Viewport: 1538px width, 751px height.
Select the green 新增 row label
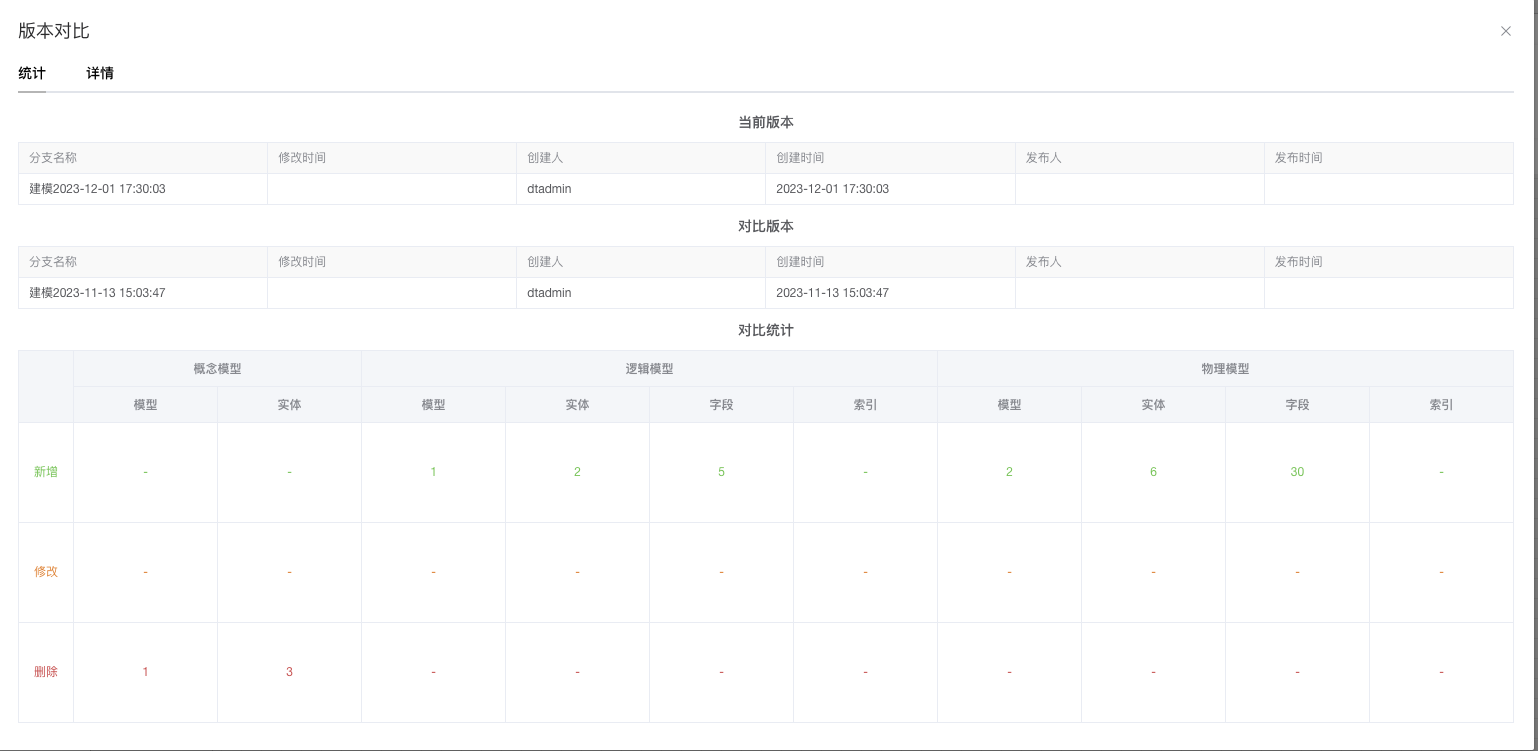(46, 472)
